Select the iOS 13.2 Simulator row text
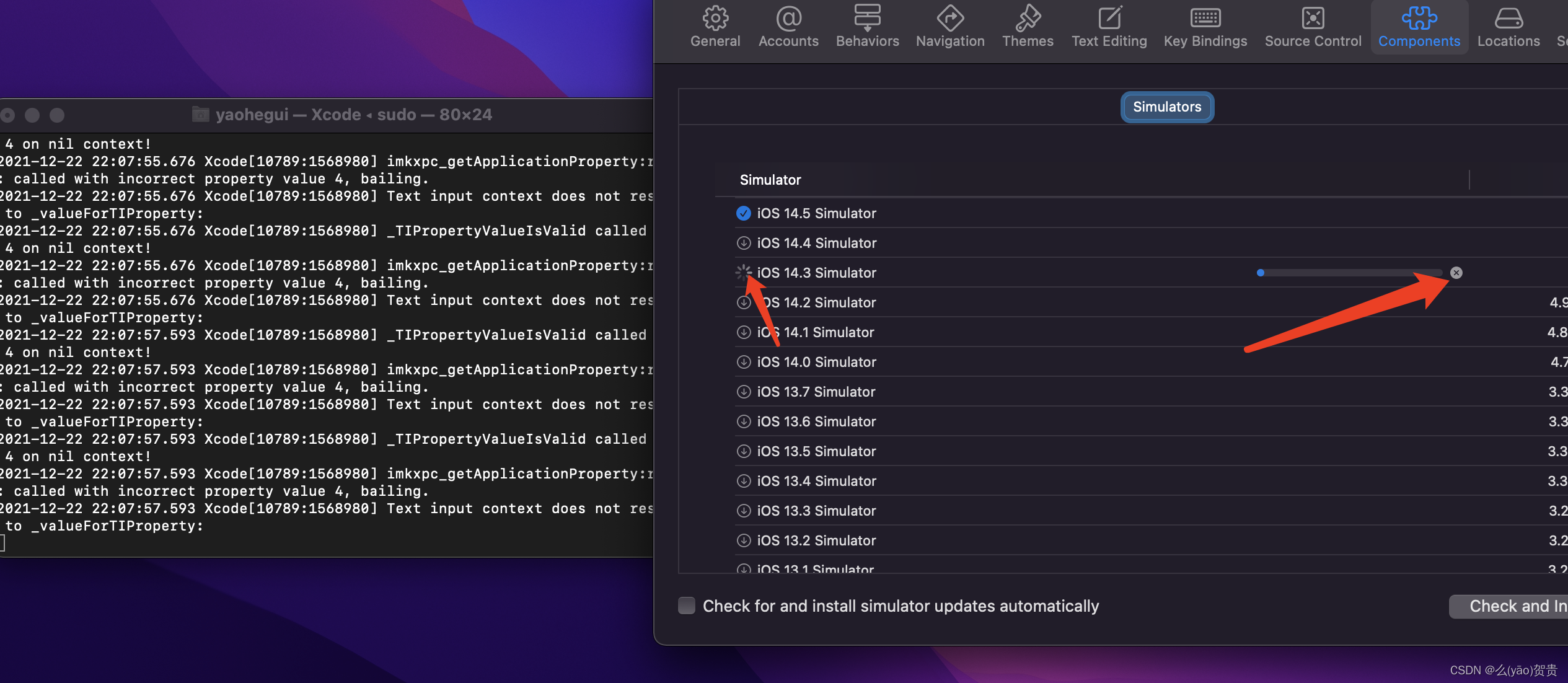1568x683 pixels. [x=817, y=540]
